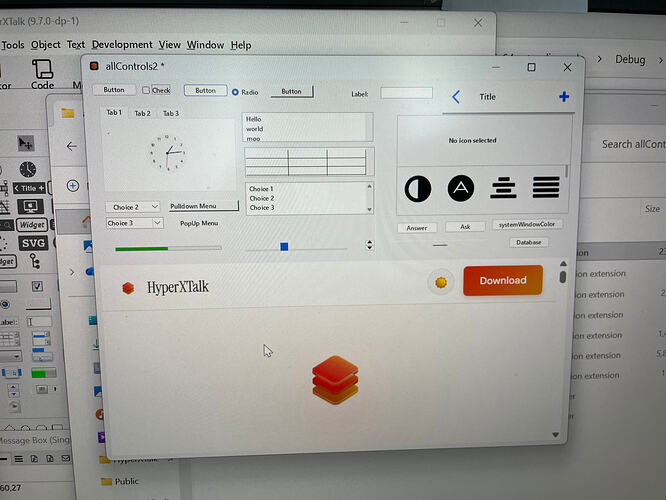Image resolution: width=666 pixels, height=500 pixels.
Task: Choose the header bar Title widget in palette
Action: pos(29,188)
